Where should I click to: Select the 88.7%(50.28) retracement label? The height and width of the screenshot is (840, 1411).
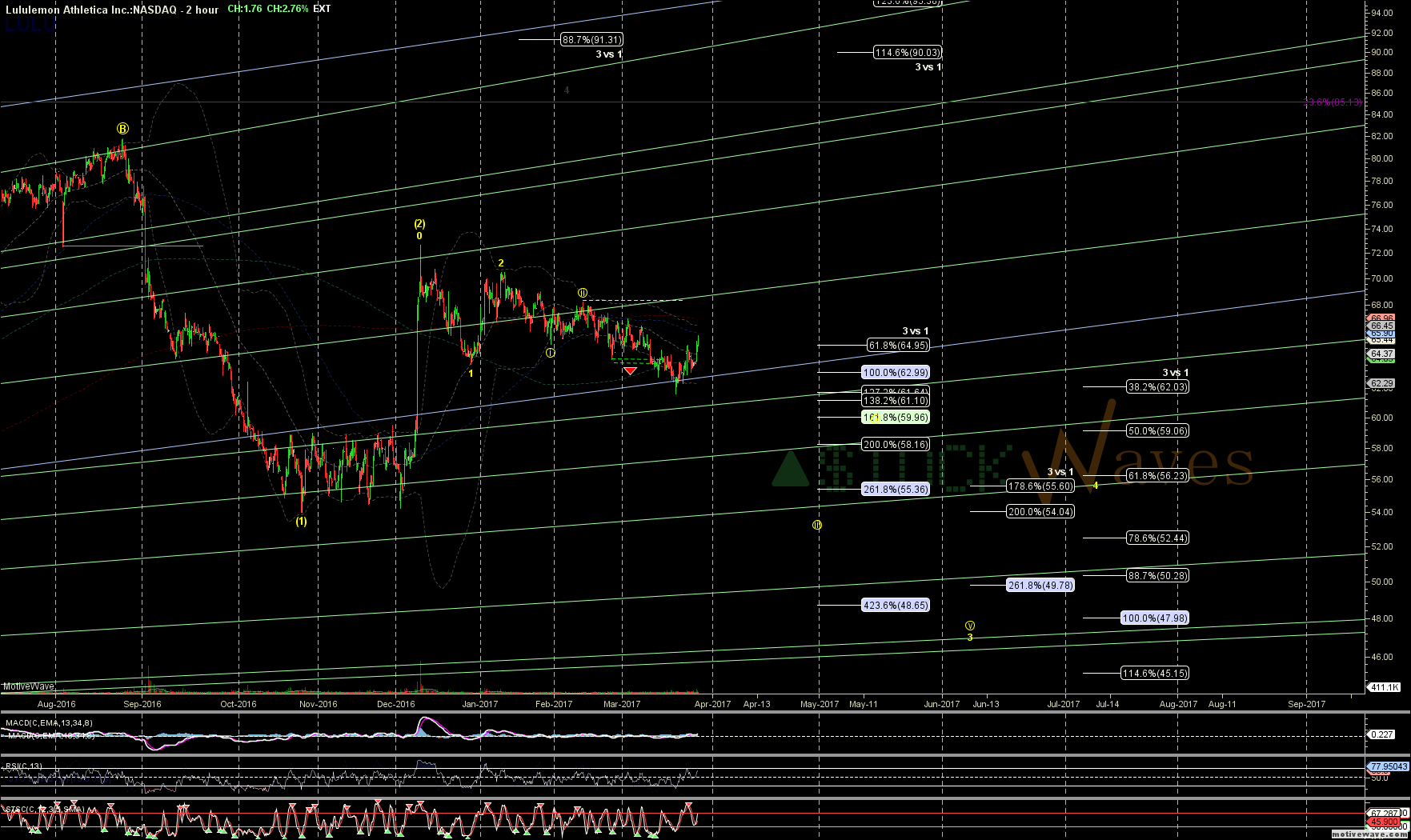[x=1157, y=576]
